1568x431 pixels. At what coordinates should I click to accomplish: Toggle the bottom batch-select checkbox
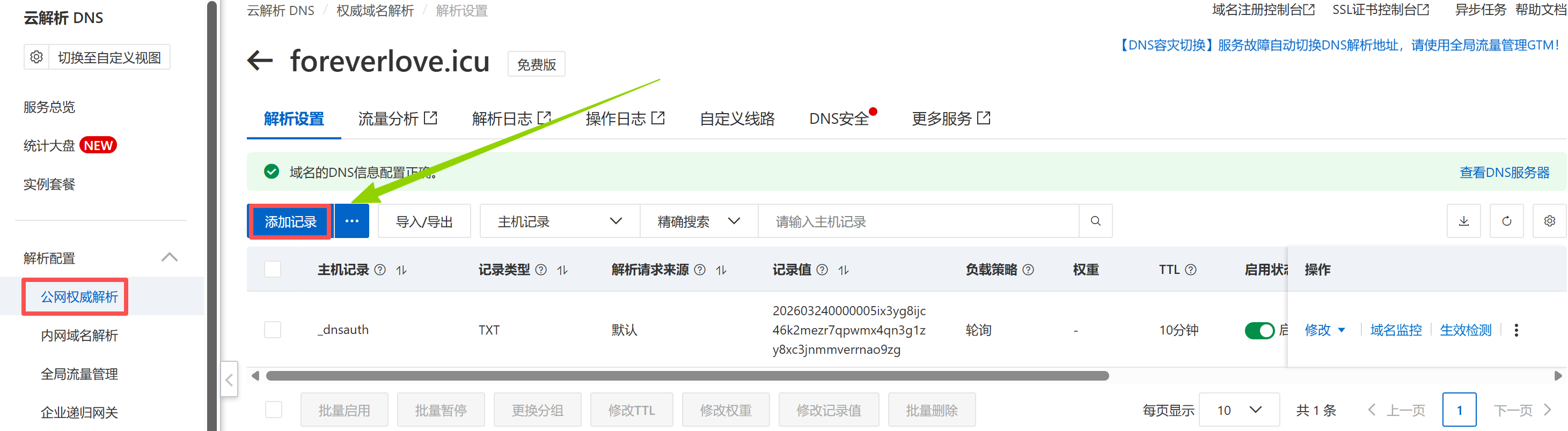(x=274, y=410)
